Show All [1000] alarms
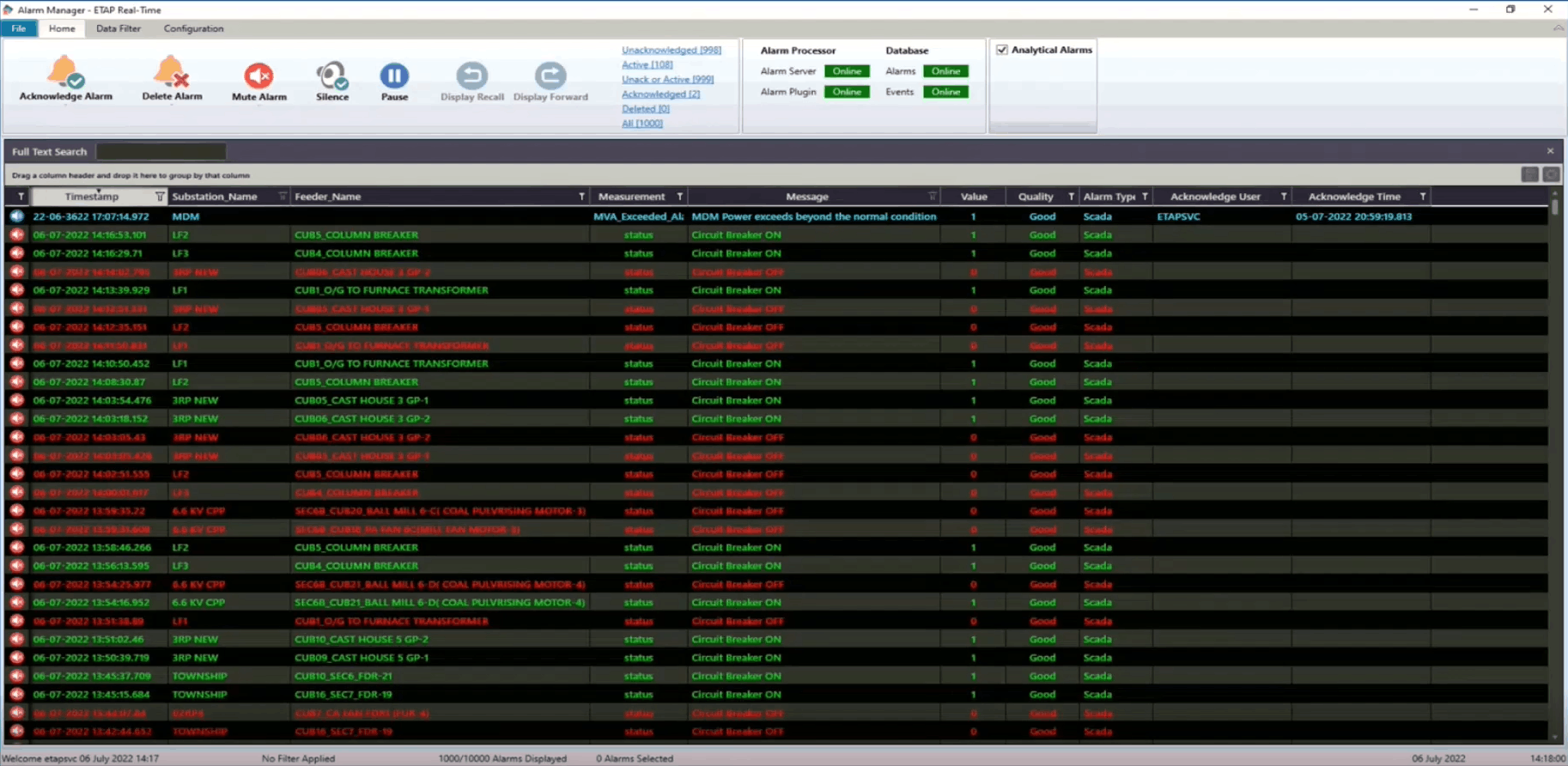Viewport: 1568px width, 766px height. (x=642, y=123)
